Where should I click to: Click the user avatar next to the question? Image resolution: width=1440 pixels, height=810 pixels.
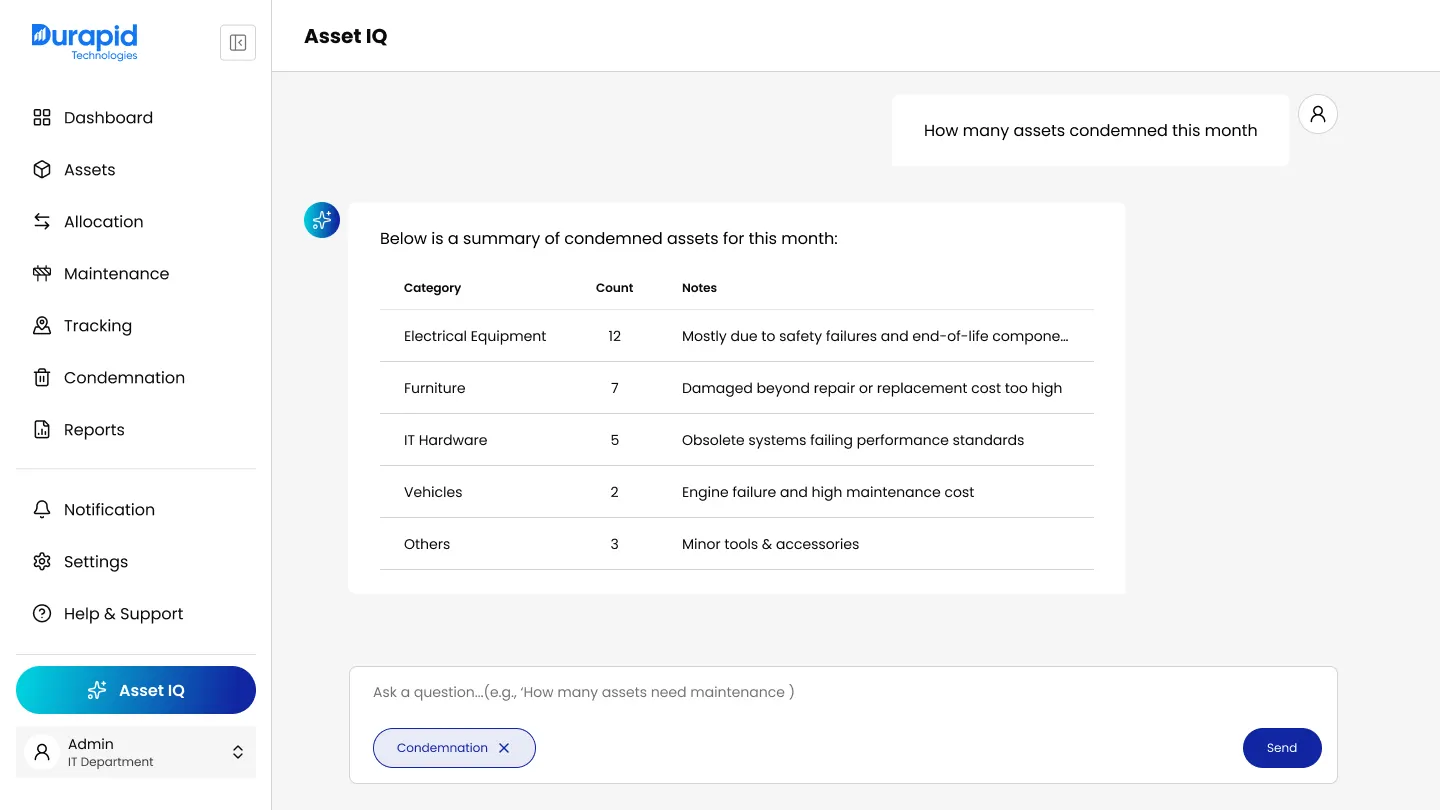click(x=1317, y=113)
